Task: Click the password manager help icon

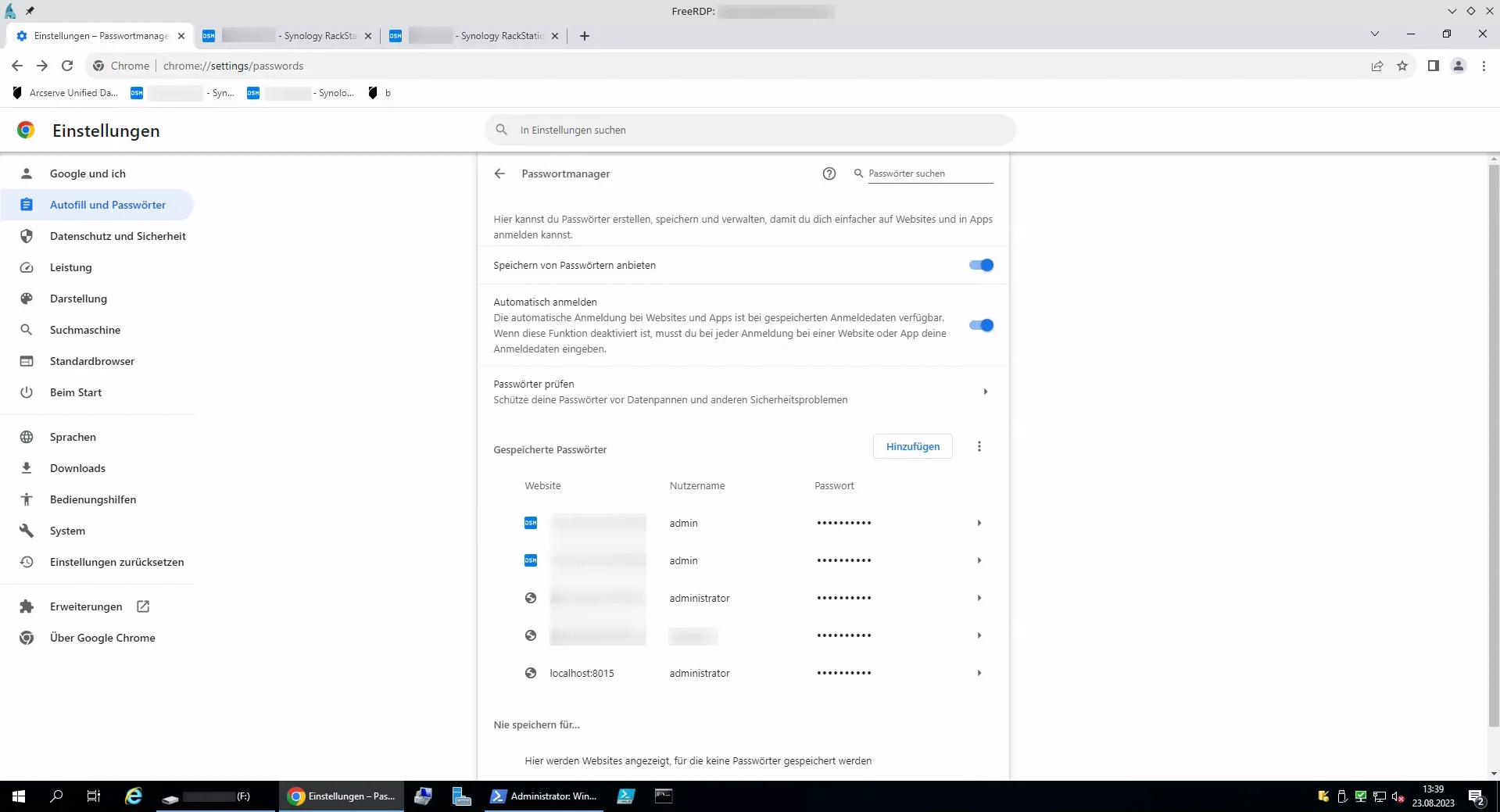Action: (829, 173)
